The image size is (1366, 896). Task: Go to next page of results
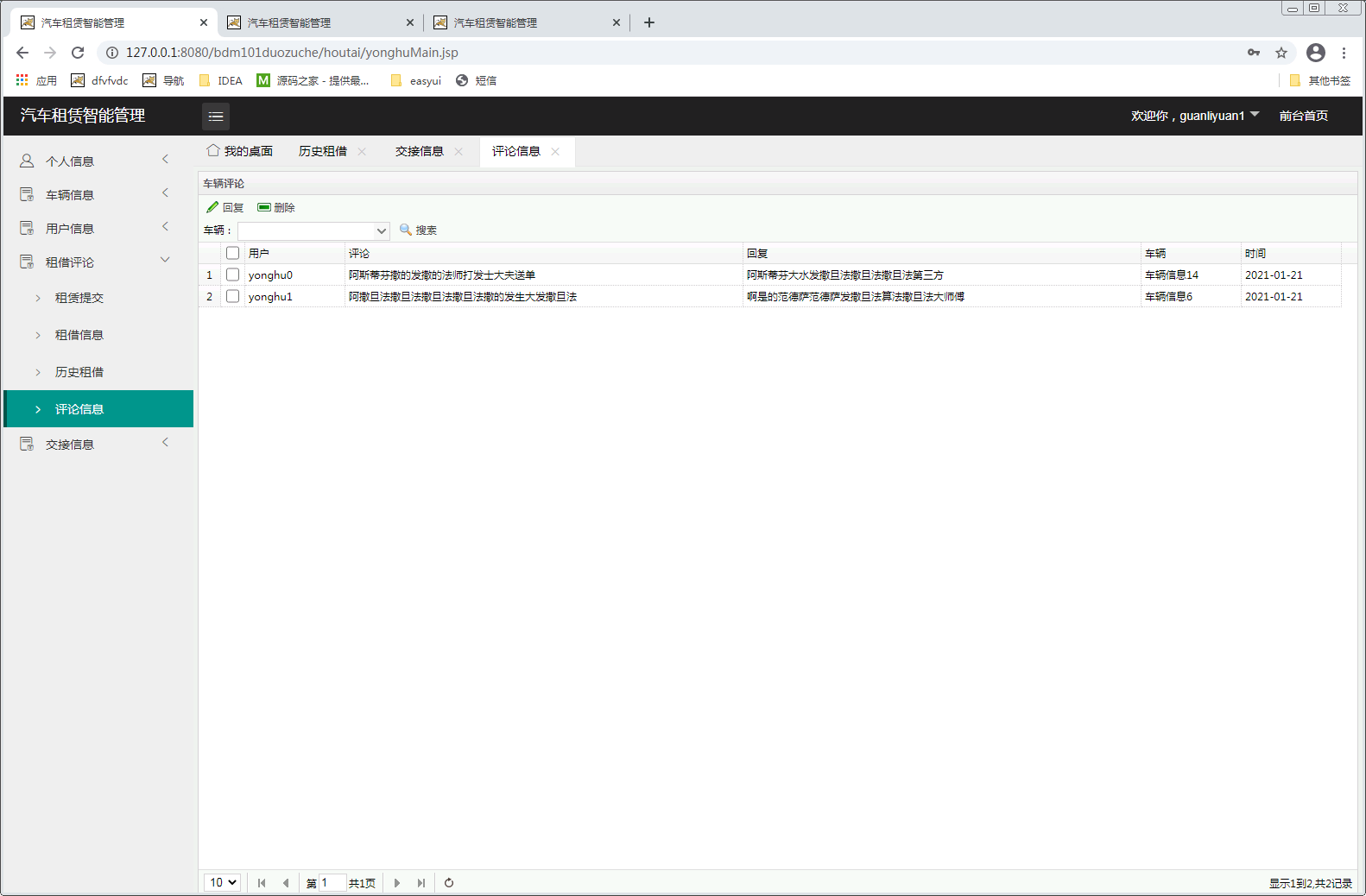(x=397, y=883)
